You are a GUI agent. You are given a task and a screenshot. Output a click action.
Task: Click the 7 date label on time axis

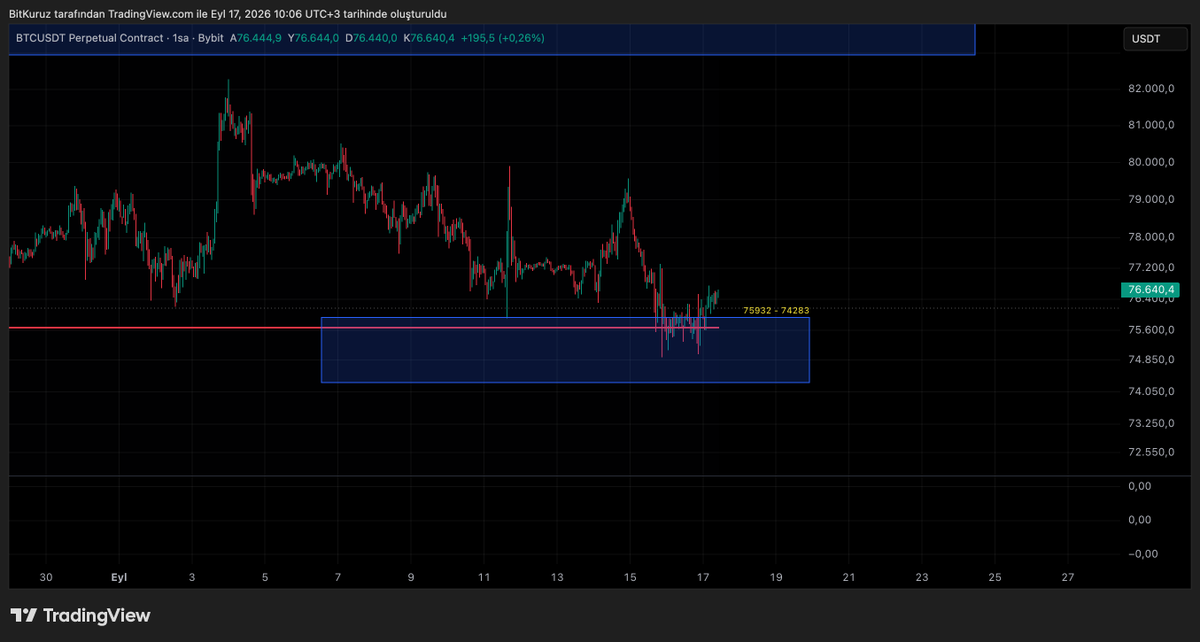pos(338,577)
